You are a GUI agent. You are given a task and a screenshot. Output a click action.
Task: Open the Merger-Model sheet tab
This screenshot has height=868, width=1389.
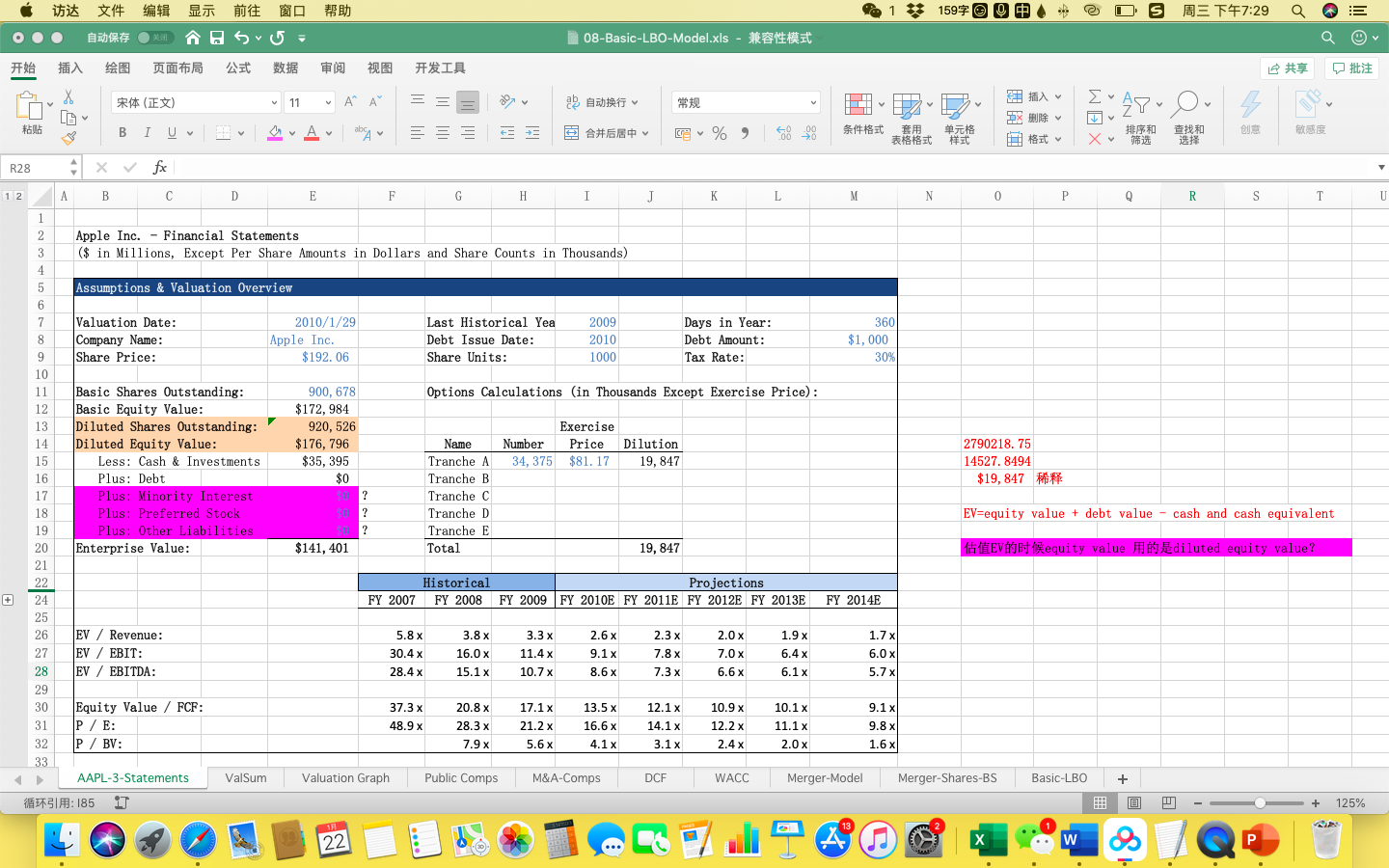click(x=825, y=778)
